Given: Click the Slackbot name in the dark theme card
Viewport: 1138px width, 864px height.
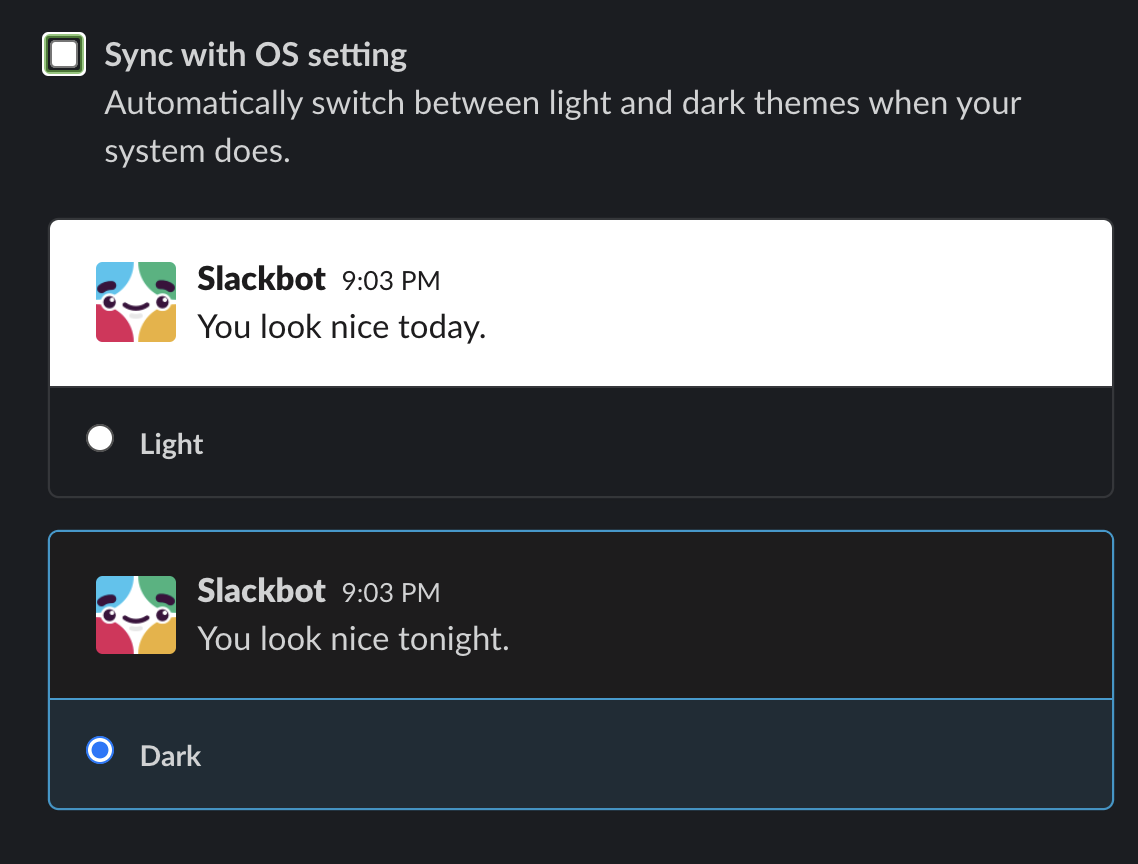Looking at the screenshot, I should tap(261, 591).
